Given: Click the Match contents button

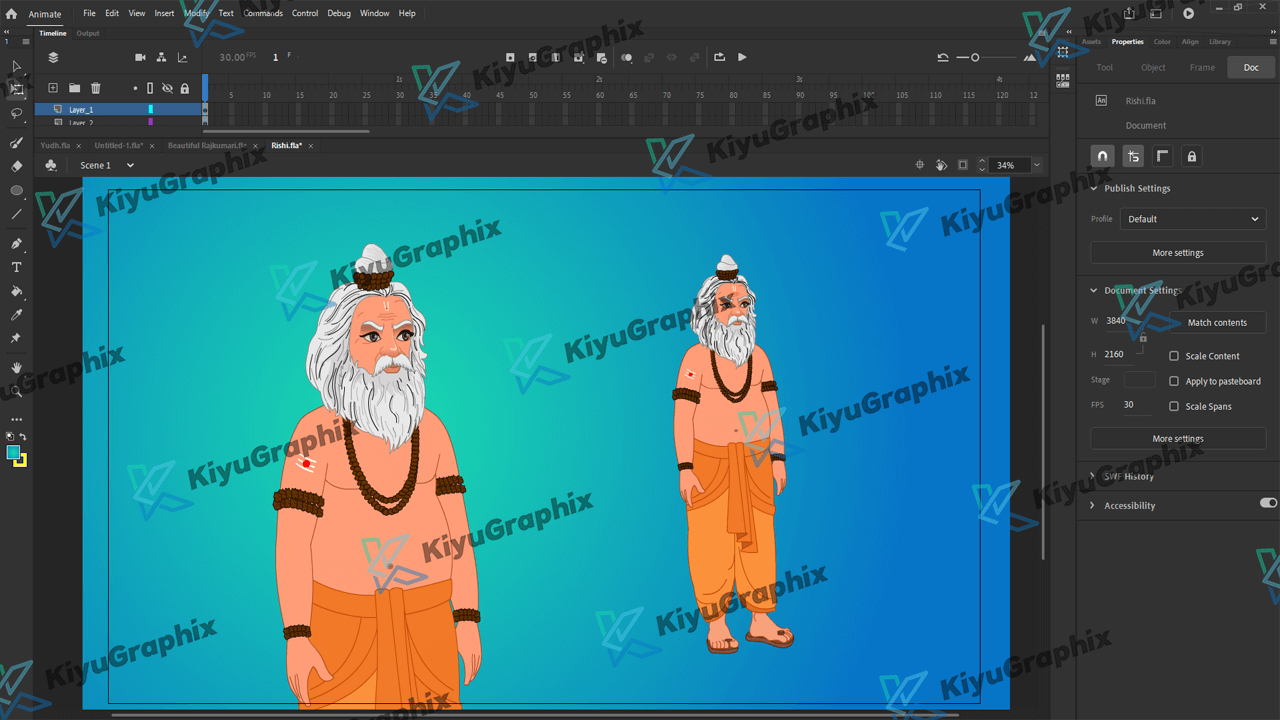Looking at the screenshot, I should point(1217,322).
